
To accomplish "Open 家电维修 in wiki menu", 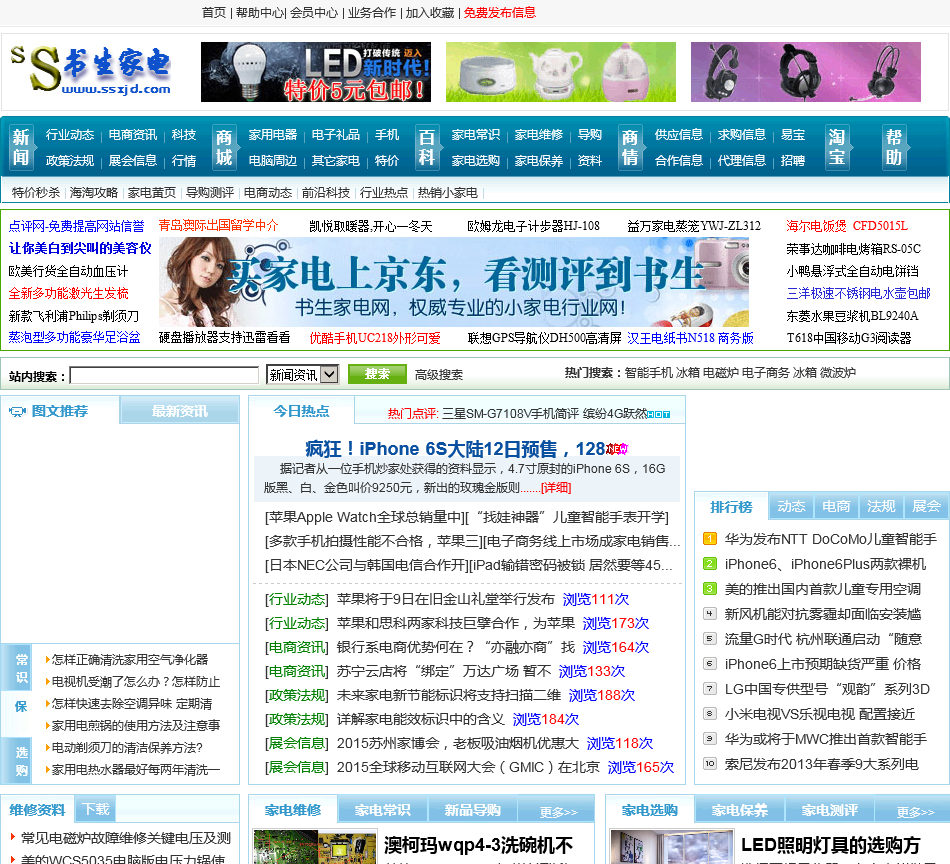I will [x=539, y=135].
